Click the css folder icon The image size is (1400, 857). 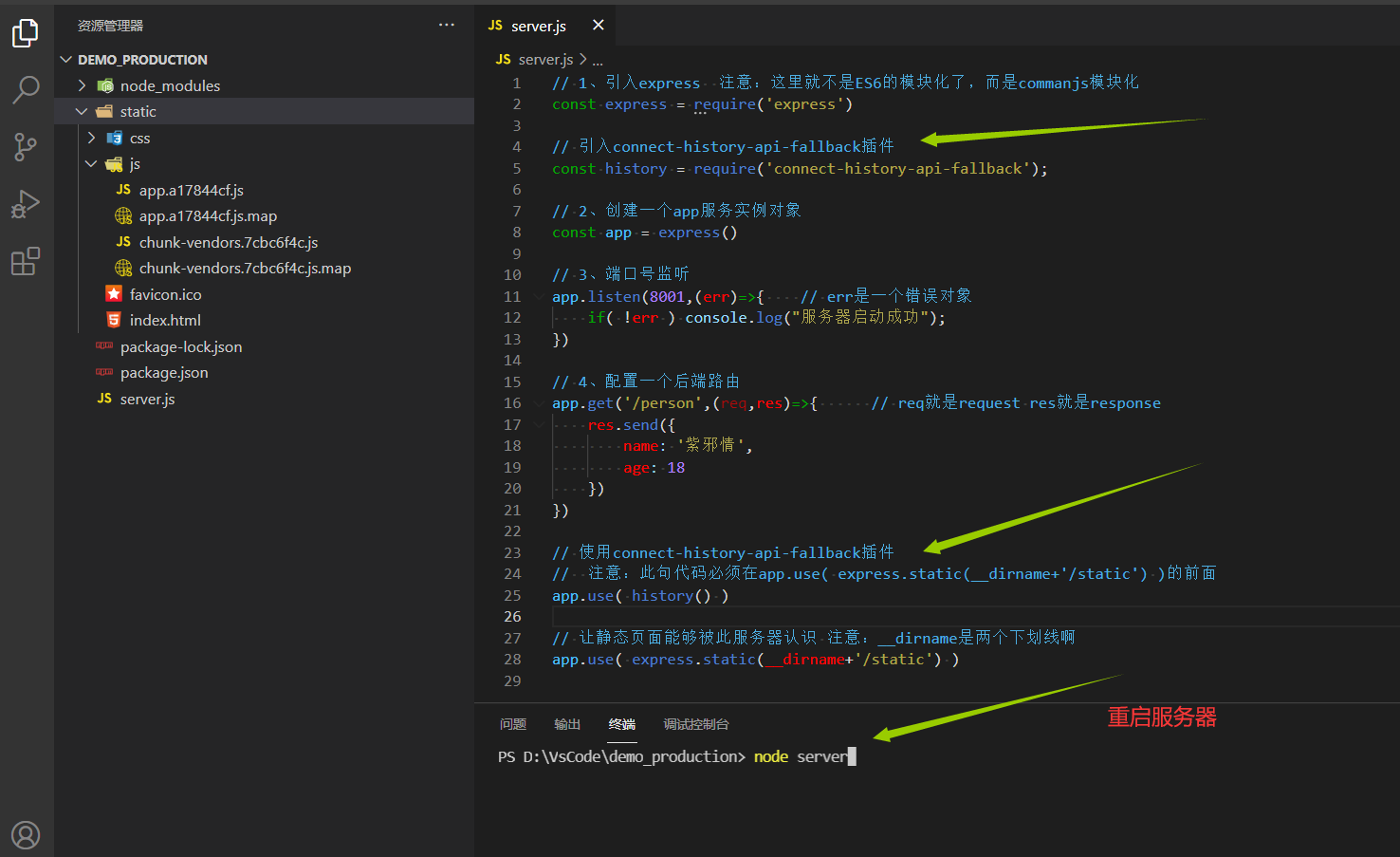click(x=115, y=139)
